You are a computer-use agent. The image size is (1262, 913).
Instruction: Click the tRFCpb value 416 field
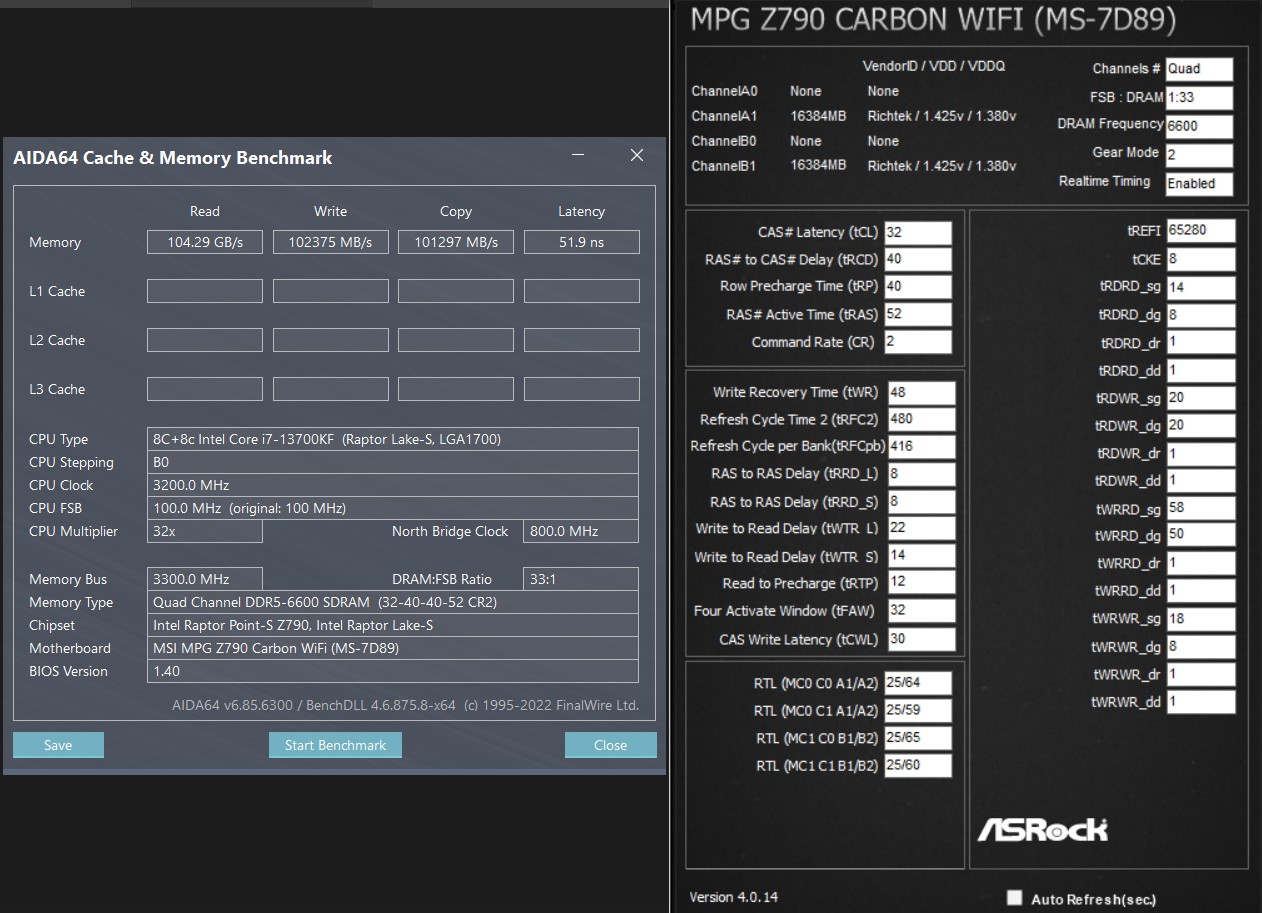point(921,447)
